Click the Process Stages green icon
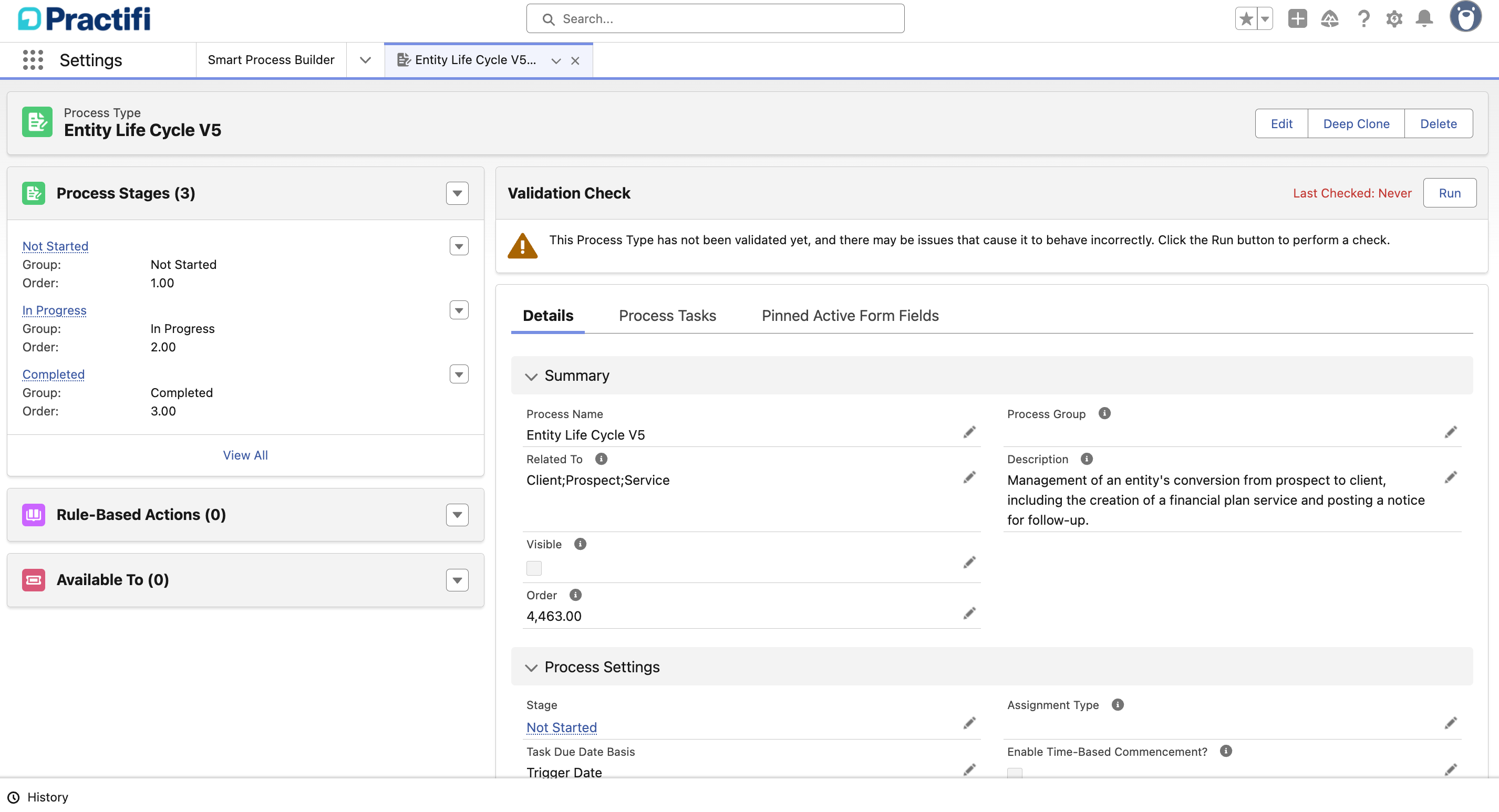This screenshot has width=1499, height=812. tap(34, 193)
